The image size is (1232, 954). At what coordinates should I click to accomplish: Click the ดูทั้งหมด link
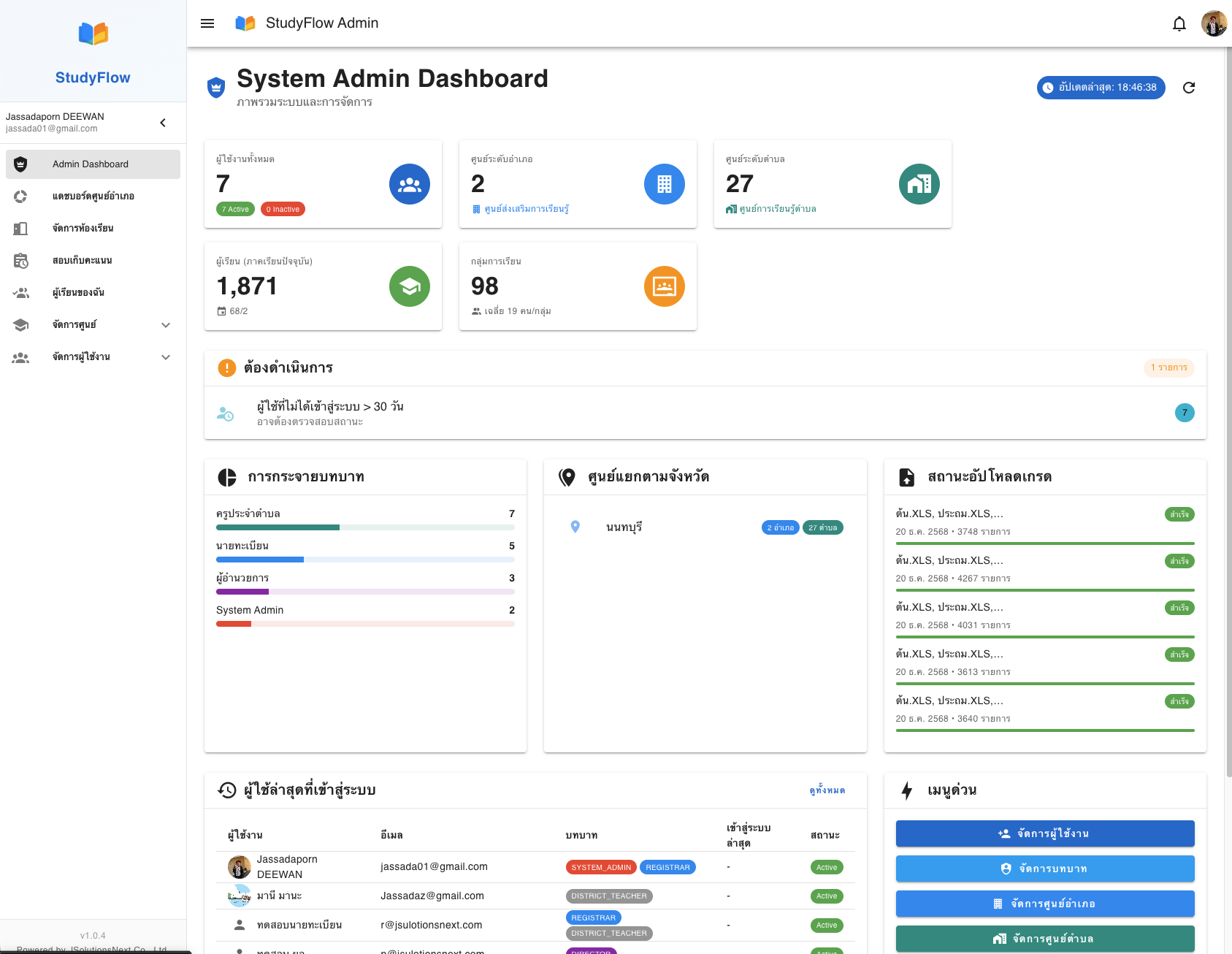tap(827, 790)
